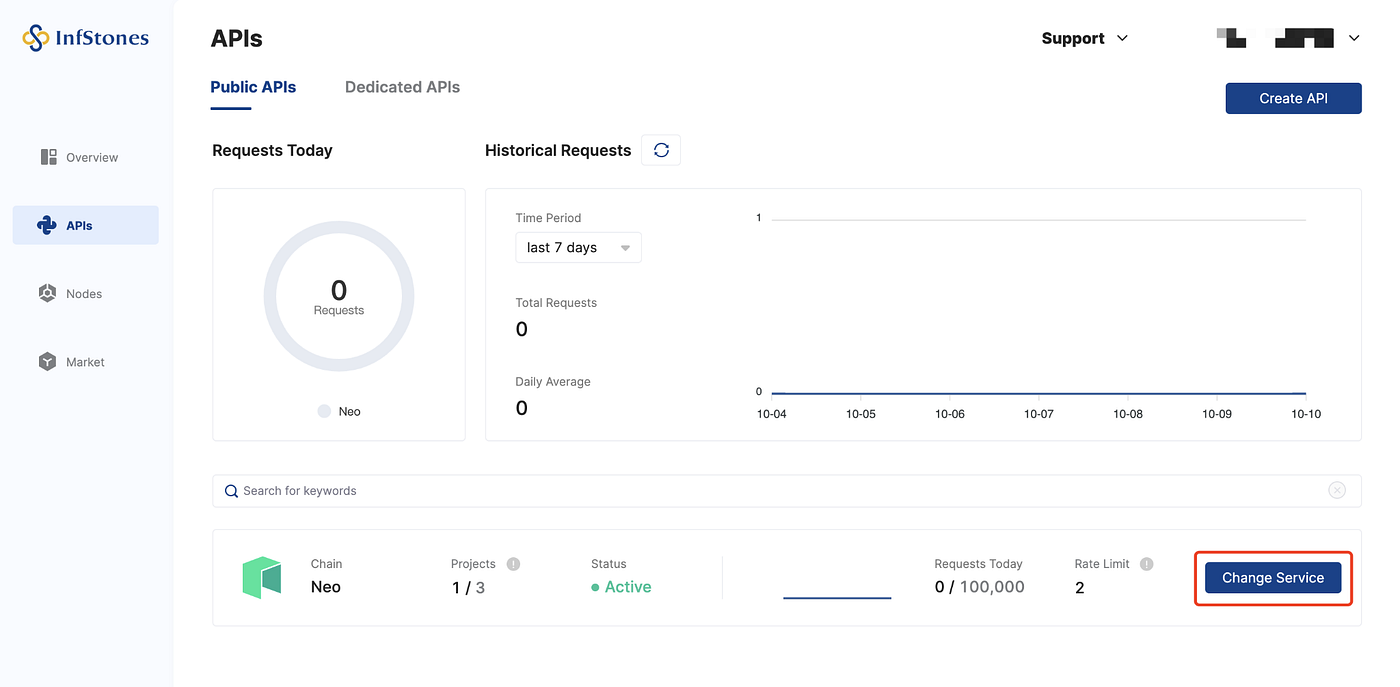Open Overview in the sidebar
This screenshot has height=687, width=1400.
click(x=85, y=157)
